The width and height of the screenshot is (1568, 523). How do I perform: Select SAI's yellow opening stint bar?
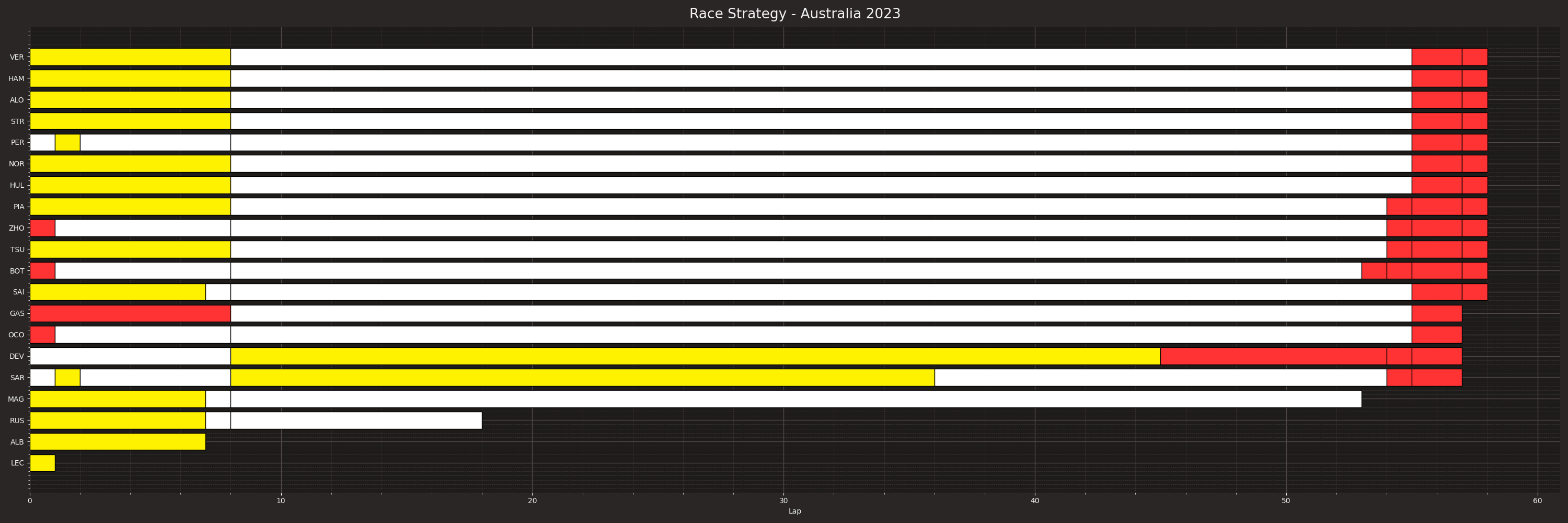click(118, 292)
